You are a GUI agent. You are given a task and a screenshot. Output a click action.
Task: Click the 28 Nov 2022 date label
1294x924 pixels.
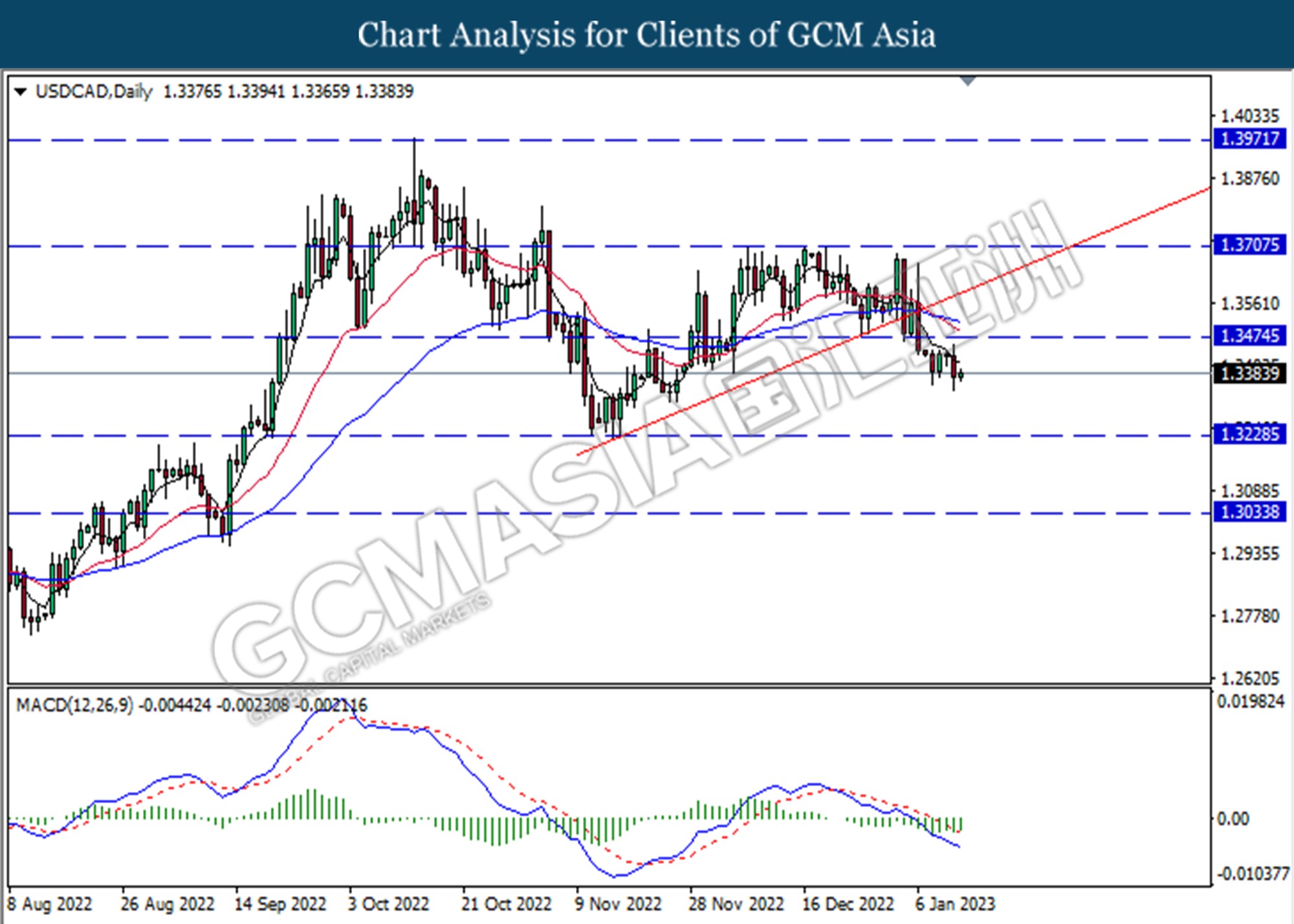736,903
